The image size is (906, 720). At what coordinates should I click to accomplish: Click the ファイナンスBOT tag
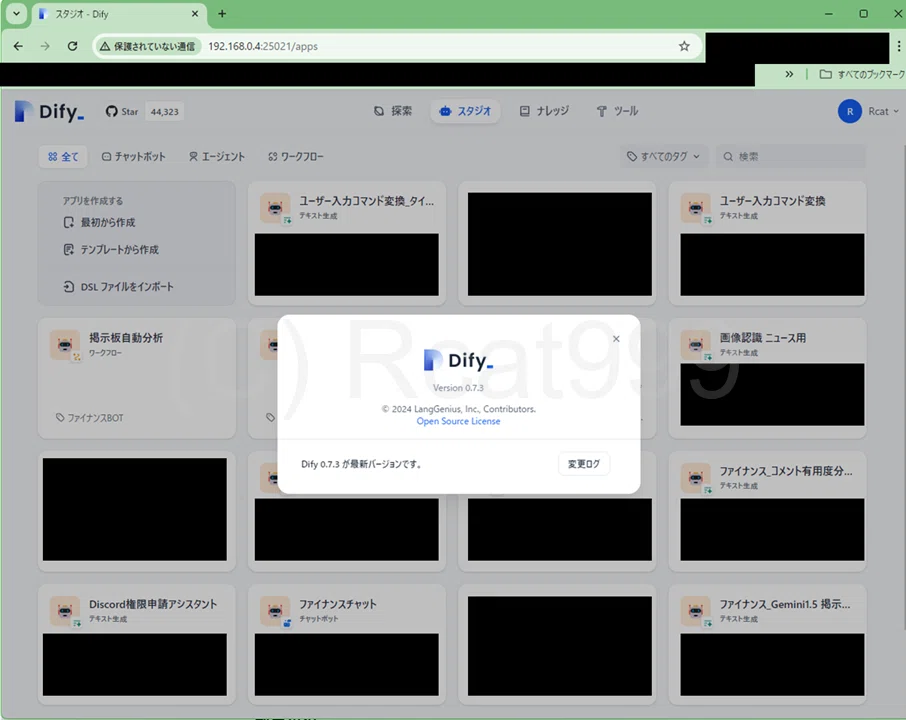pyautogui.click(x=90, y=418)
